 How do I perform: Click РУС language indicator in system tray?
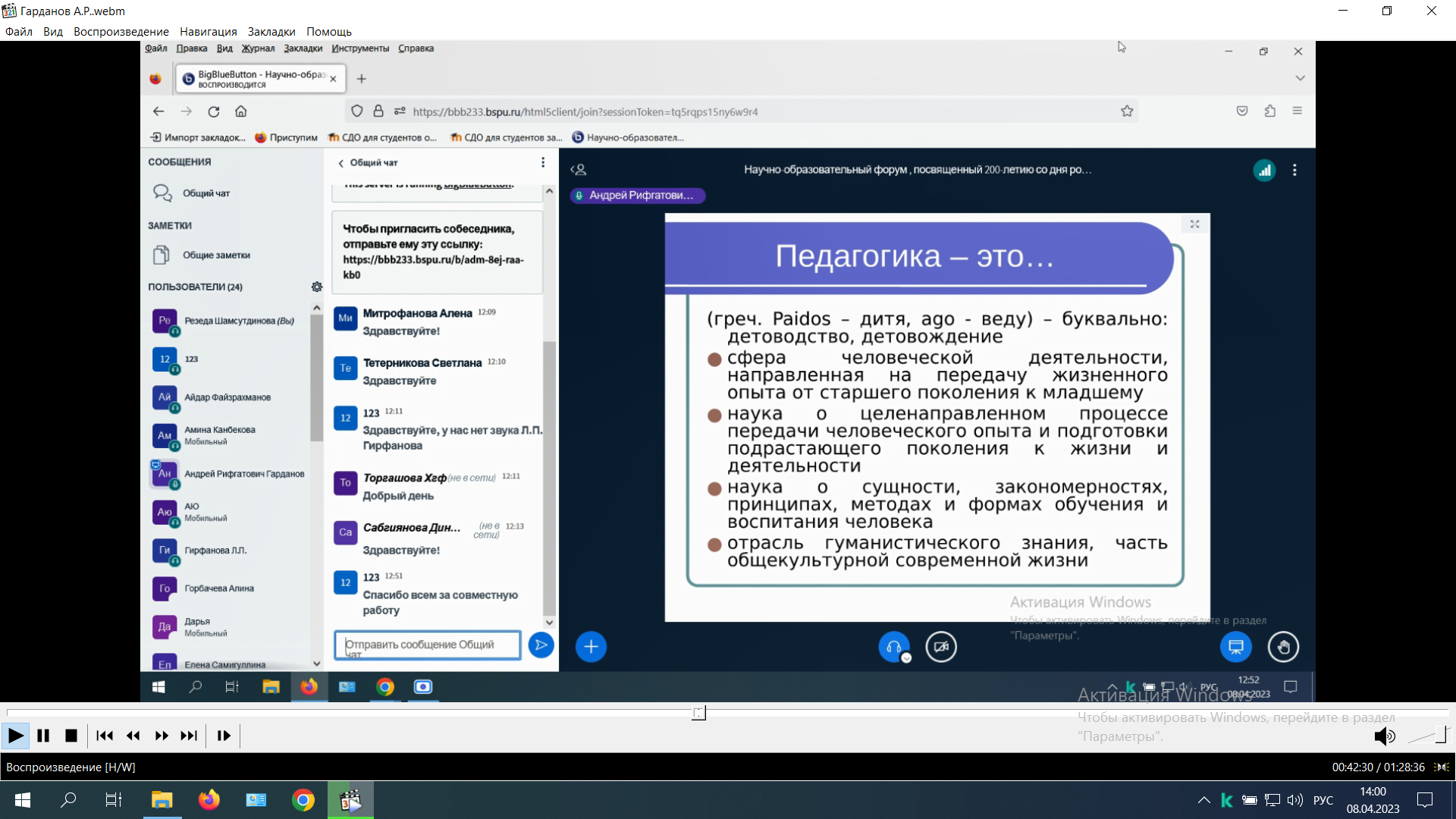coord(1323,800)
